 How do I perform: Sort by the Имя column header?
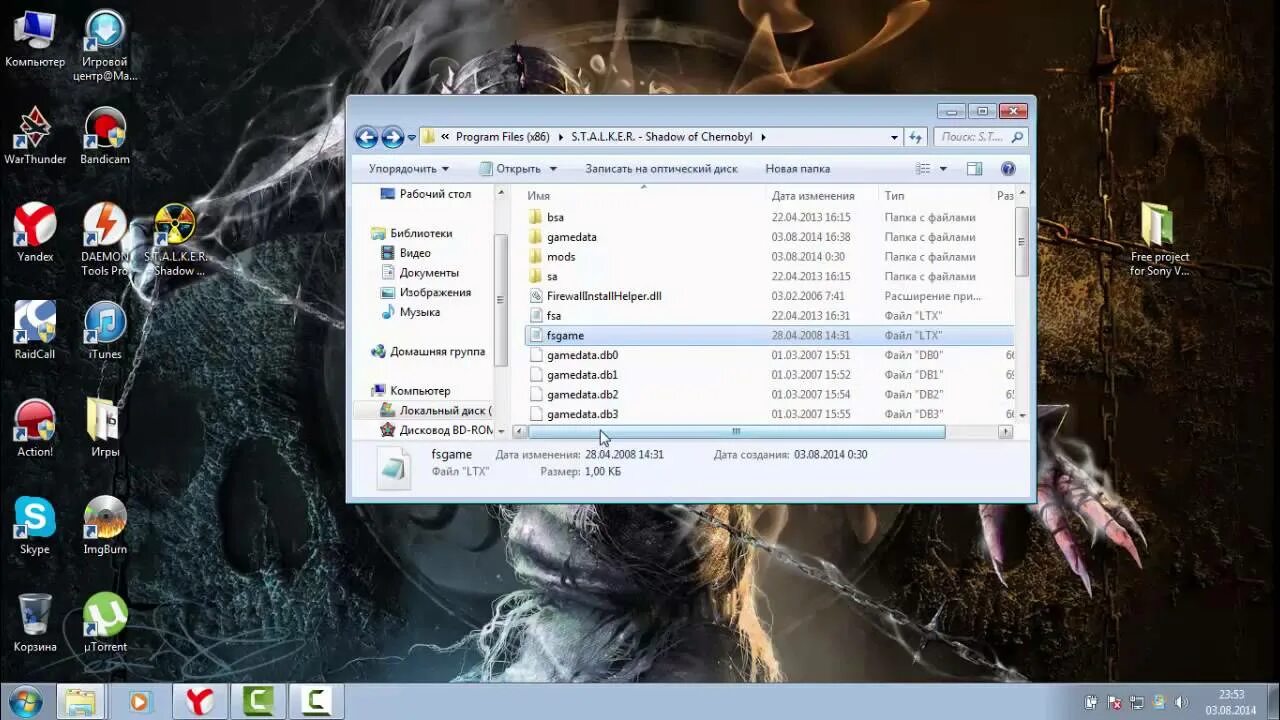pos(644,196)
